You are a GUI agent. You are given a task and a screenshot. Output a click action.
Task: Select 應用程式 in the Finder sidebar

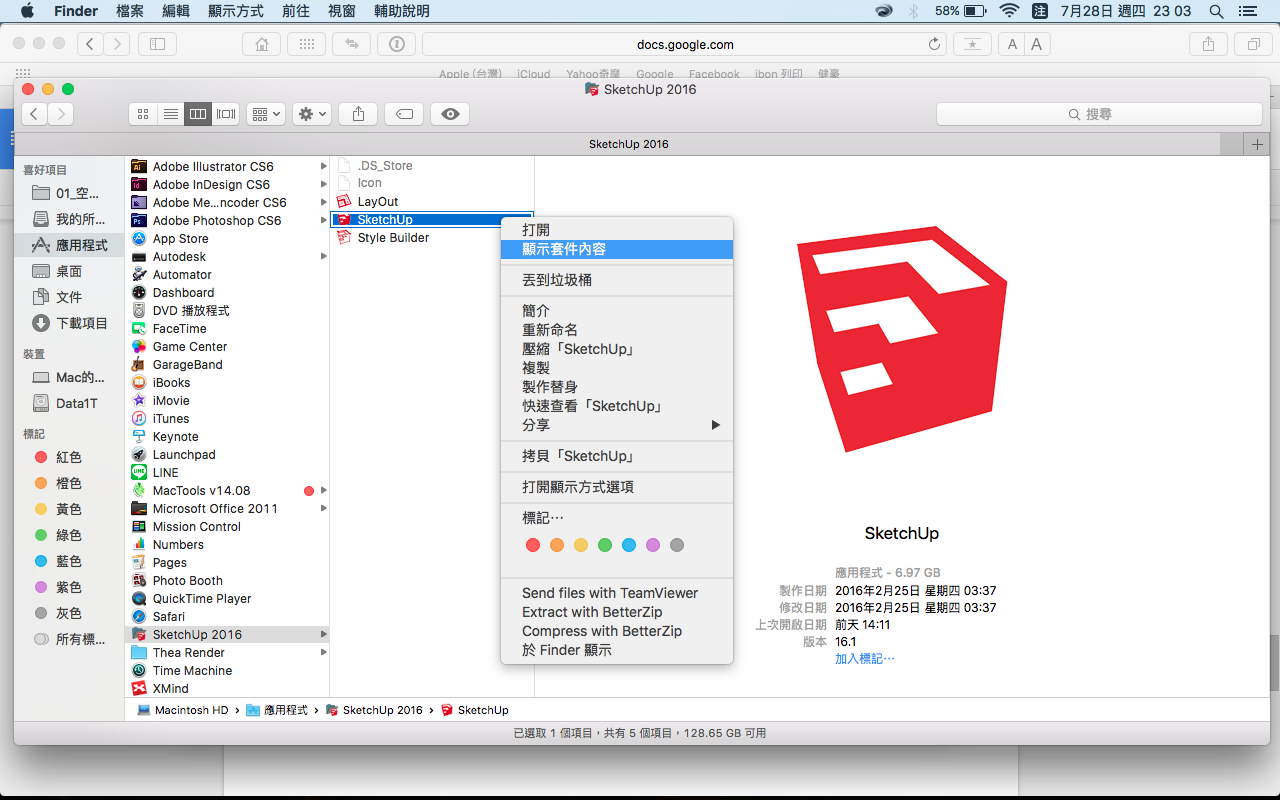[69, 245]
